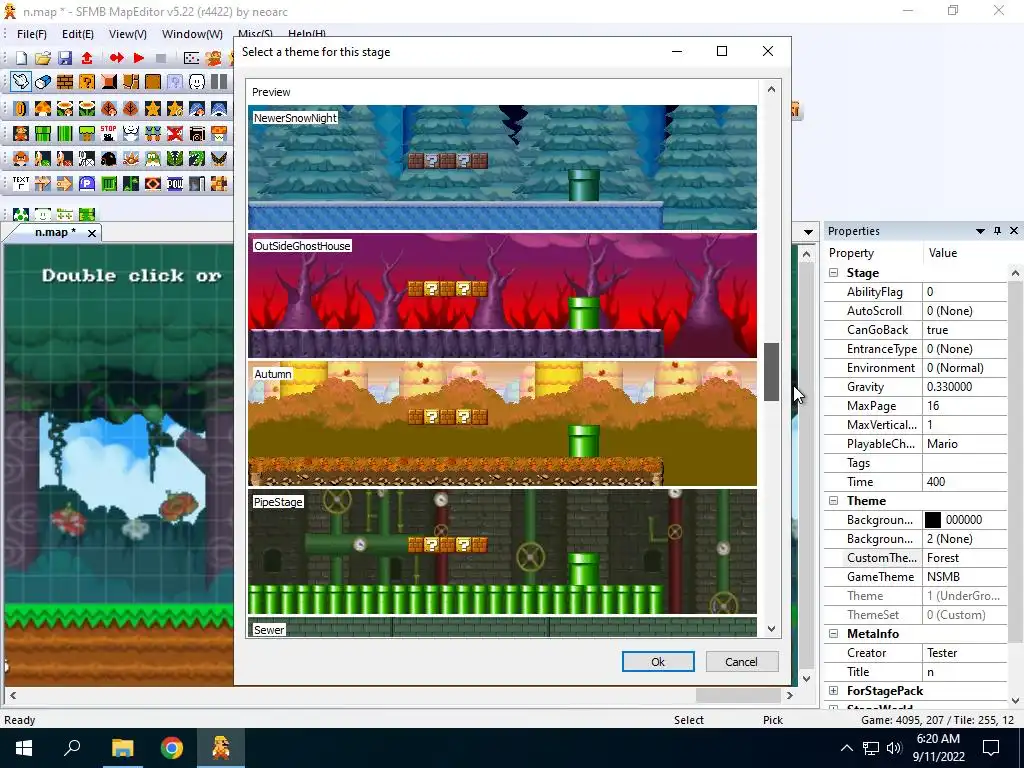This screenshot has width=1024, height=768.
Task: Open Windows Start menu
Action: 24,748
